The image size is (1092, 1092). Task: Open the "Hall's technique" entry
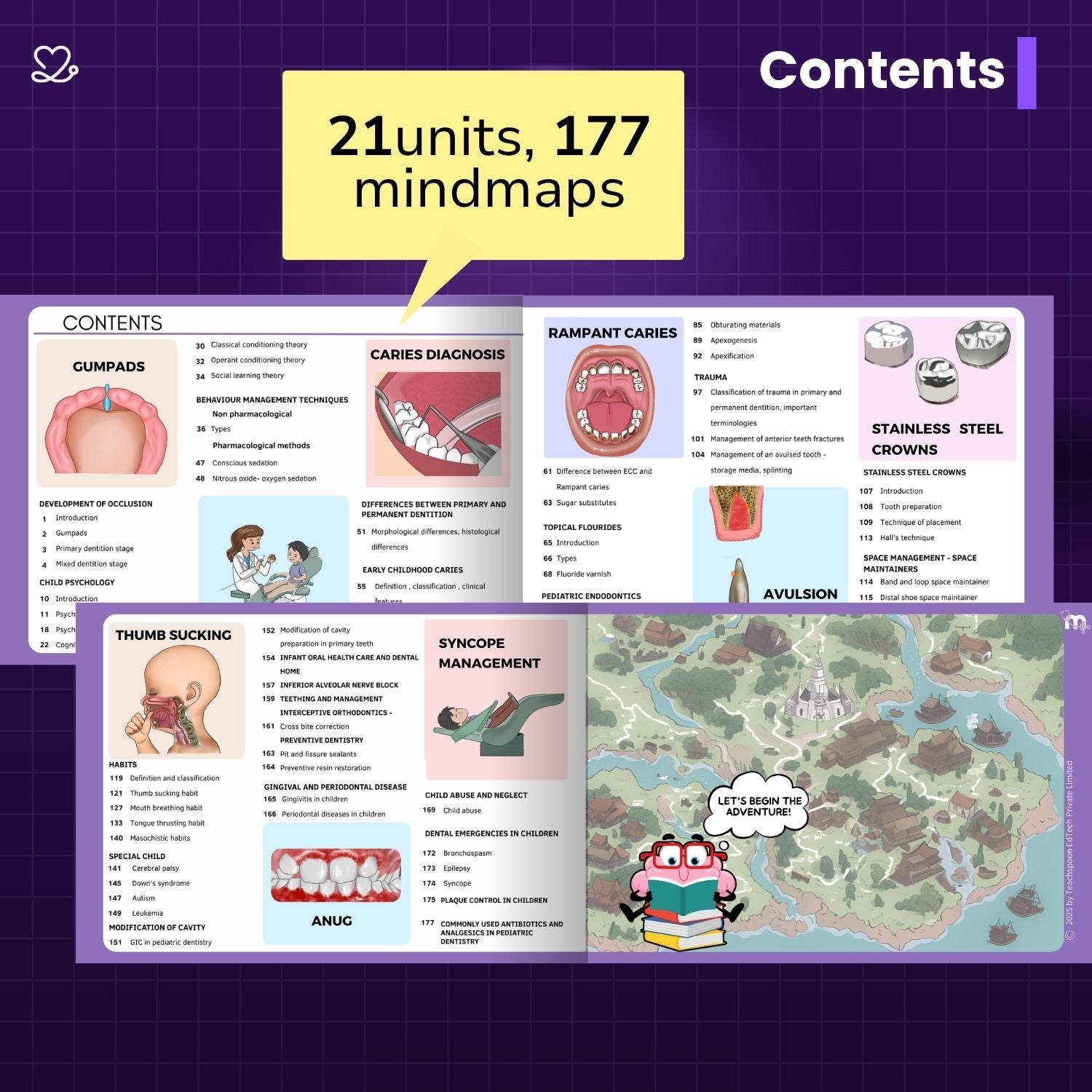coord(906,538)
